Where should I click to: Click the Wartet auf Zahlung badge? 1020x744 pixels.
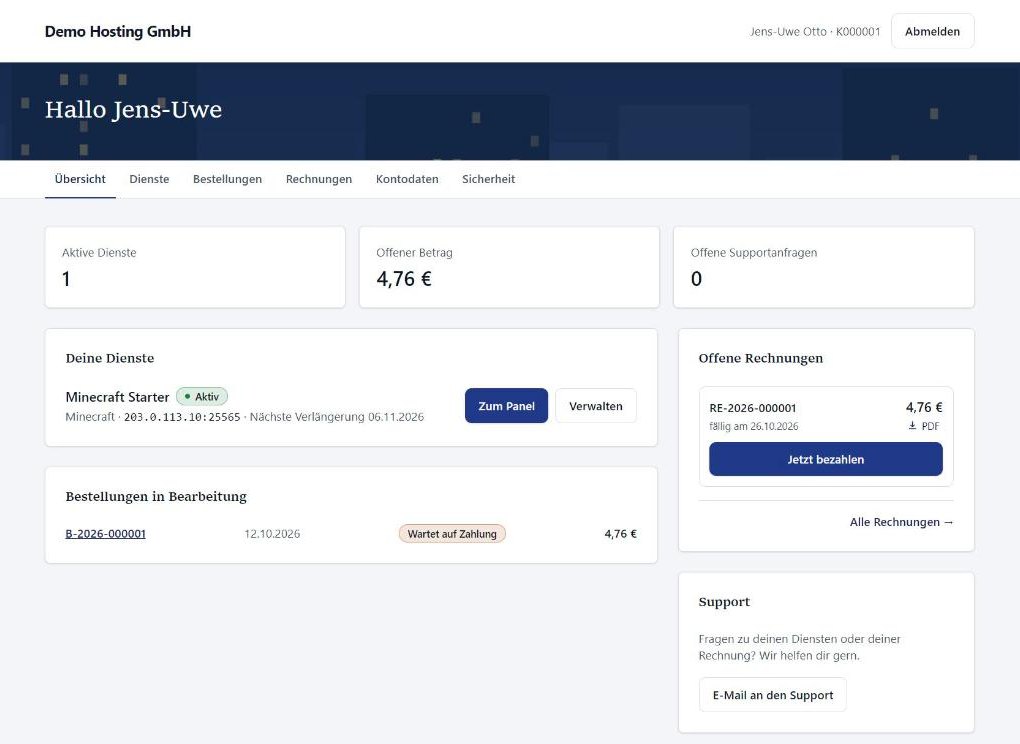452,534
